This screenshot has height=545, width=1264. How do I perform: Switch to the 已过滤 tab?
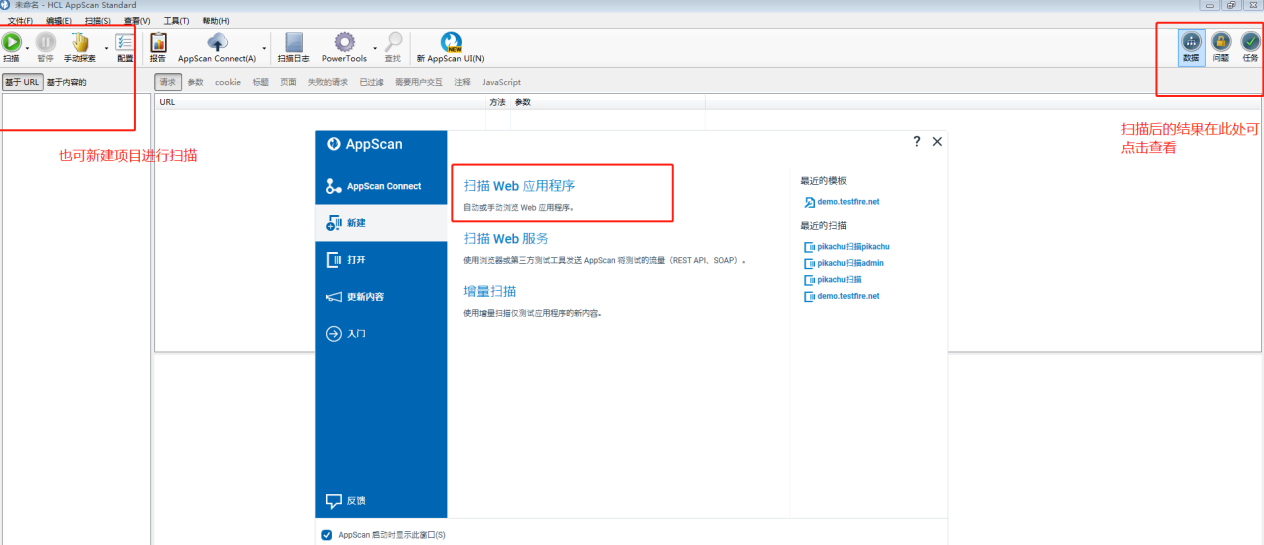click(372, 82)
